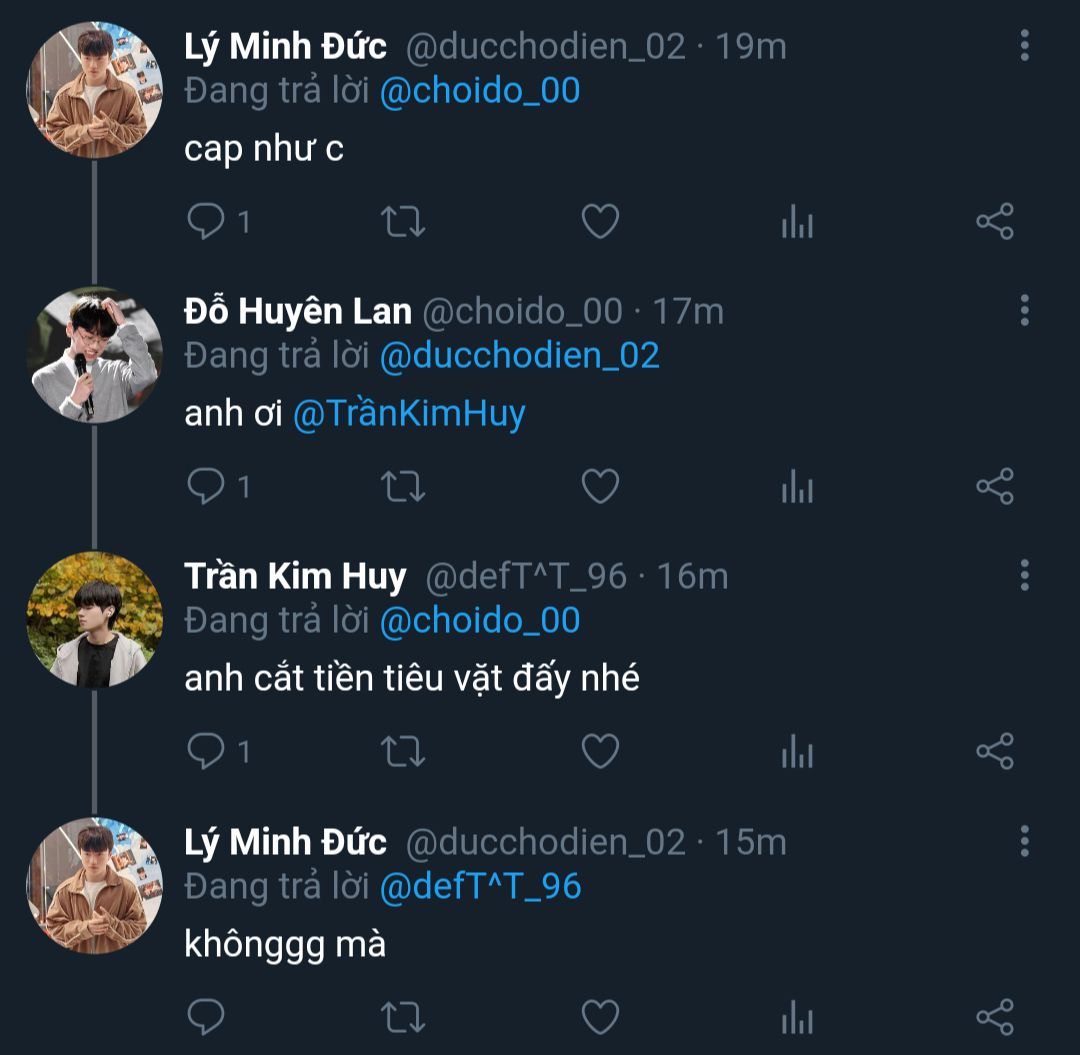This screenshot has height=1055, width=1080.
Task: Reply to the "cap như c" tweet
Action: 206,221
